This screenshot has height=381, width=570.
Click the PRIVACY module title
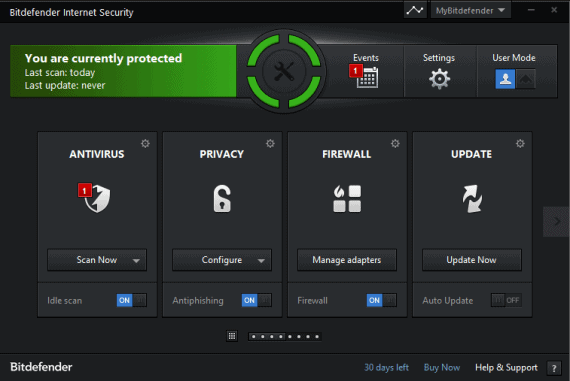222,154
